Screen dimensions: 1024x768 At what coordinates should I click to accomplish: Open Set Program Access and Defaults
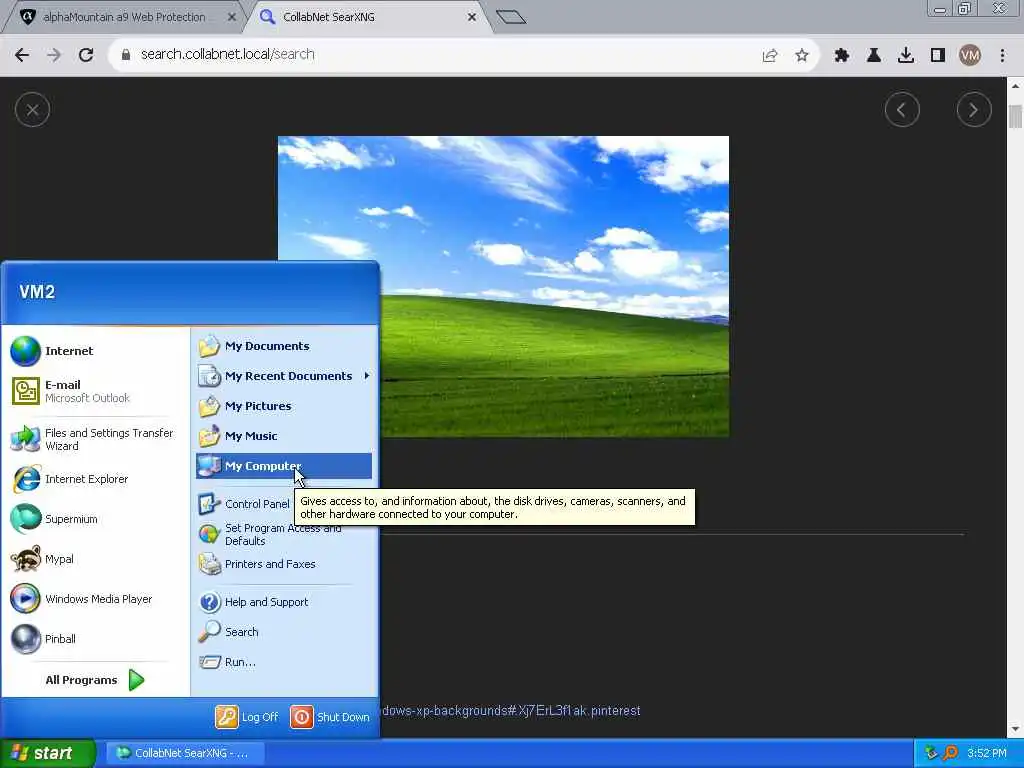point(270,534)
